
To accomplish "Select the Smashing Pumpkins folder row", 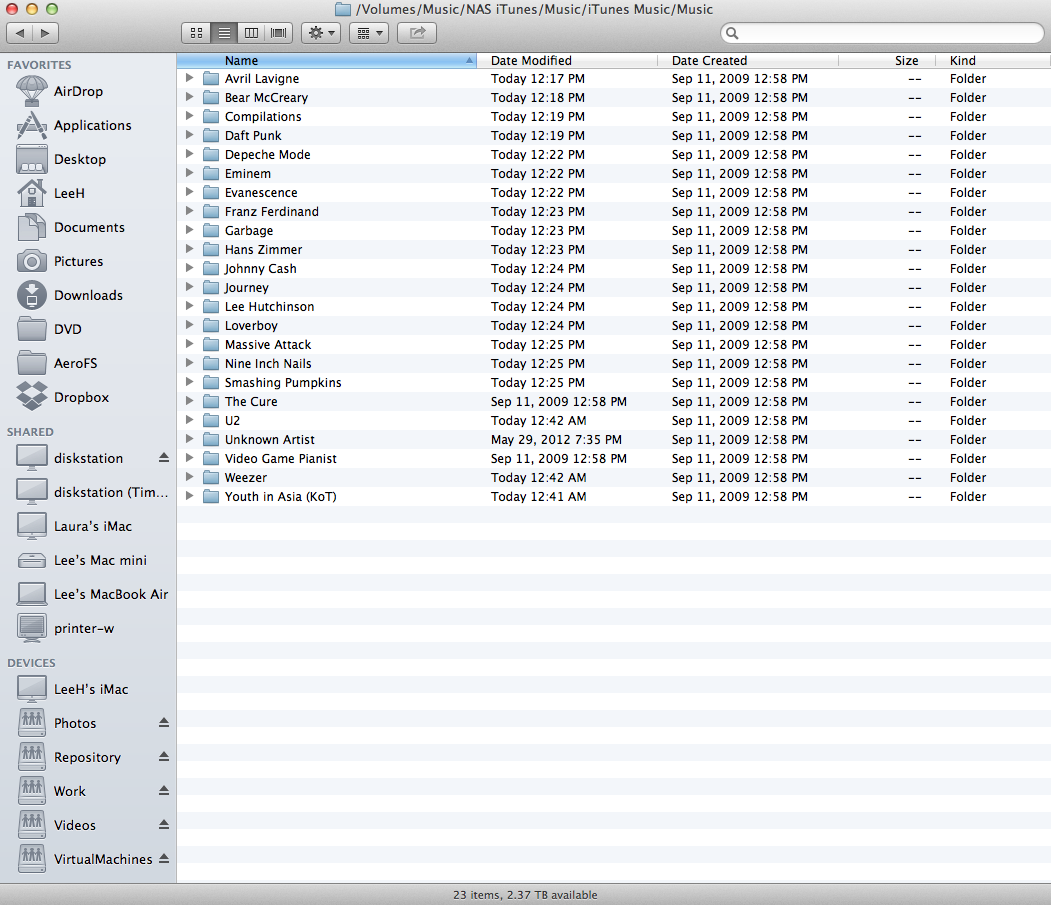I will (613, 382).
